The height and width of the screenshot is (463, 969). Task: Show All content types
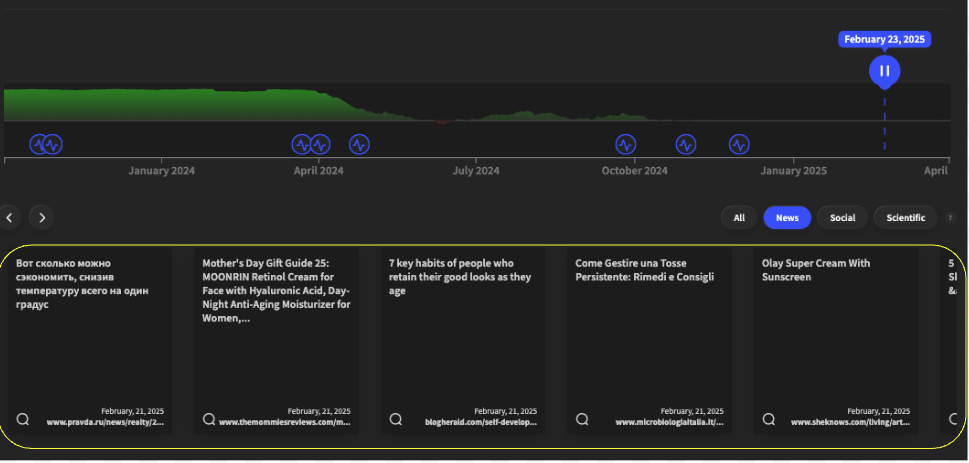739,218
